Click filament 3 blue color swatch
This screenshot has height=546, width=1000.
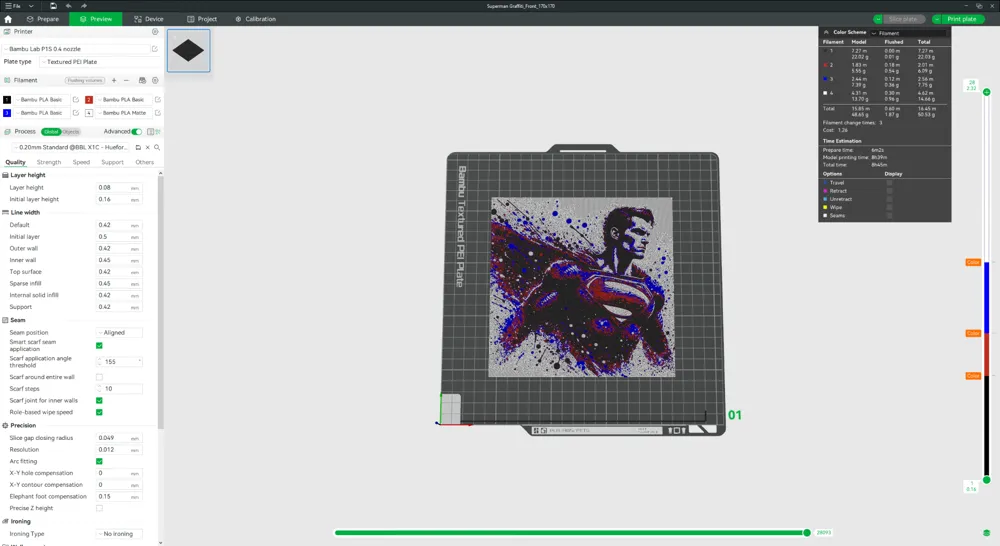click(7, 113)
